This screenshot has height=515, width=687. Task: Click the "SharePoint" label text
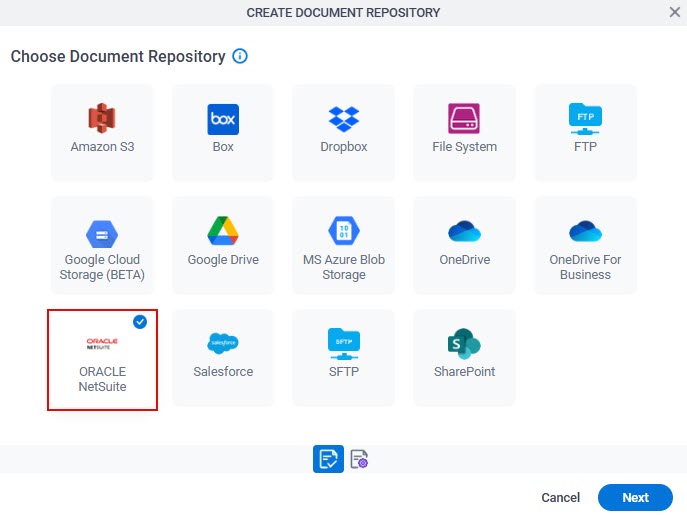pyautogui.click(x=464, y=372)
